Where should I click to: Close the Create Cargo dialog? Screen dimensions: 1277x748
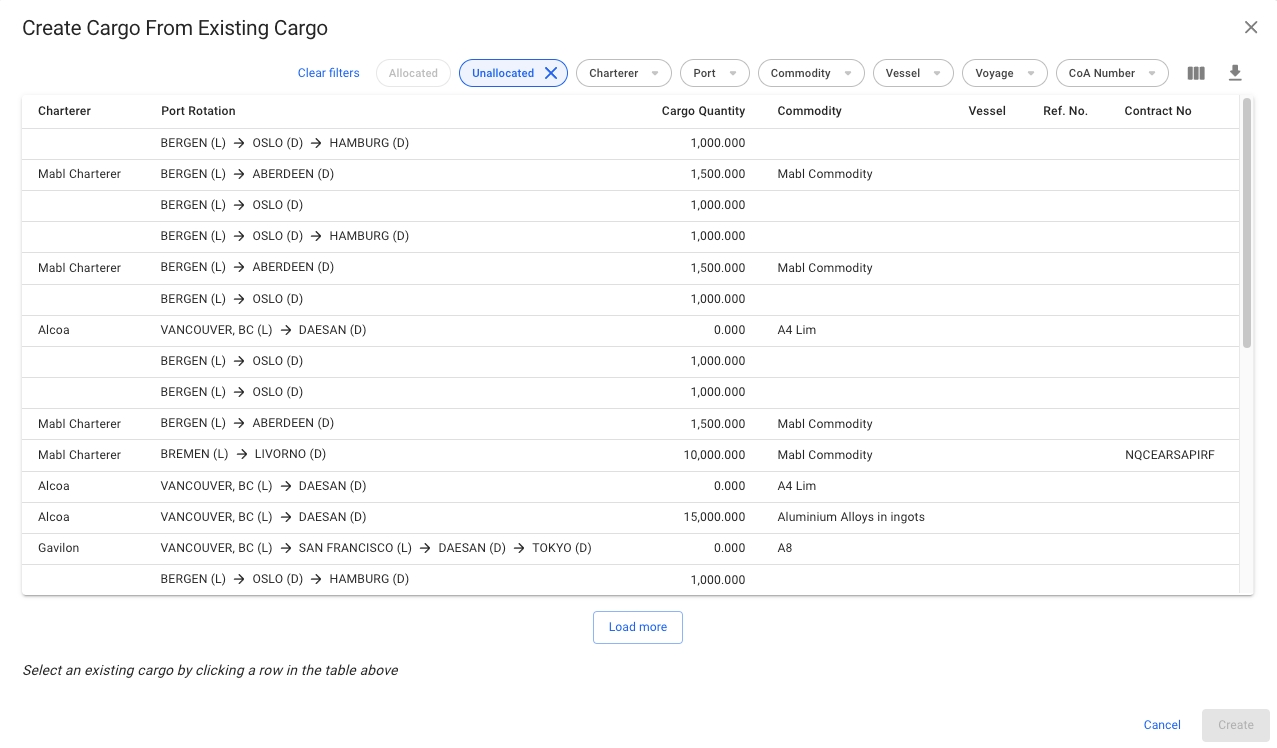[x=1250, y=28]
